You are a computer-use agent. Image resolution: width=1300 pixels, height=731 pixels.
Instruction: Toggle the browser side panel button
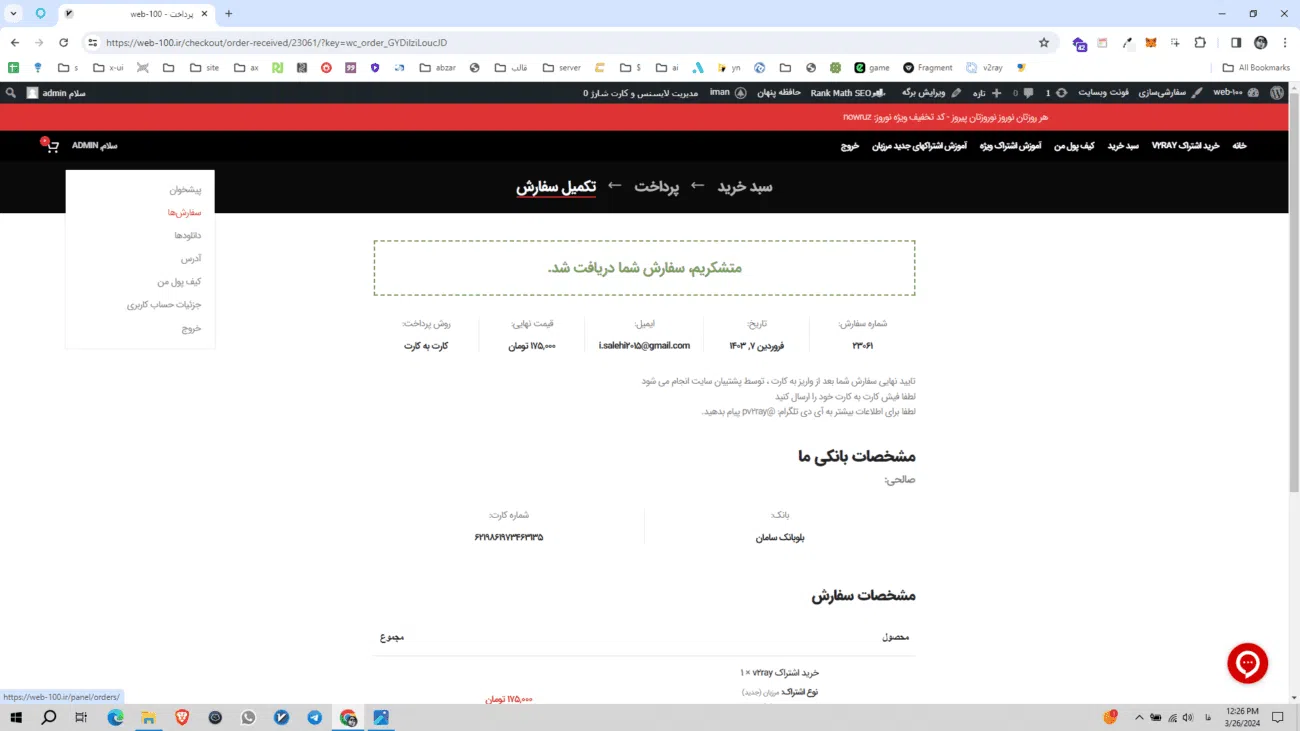click(x=1236, y=43)
